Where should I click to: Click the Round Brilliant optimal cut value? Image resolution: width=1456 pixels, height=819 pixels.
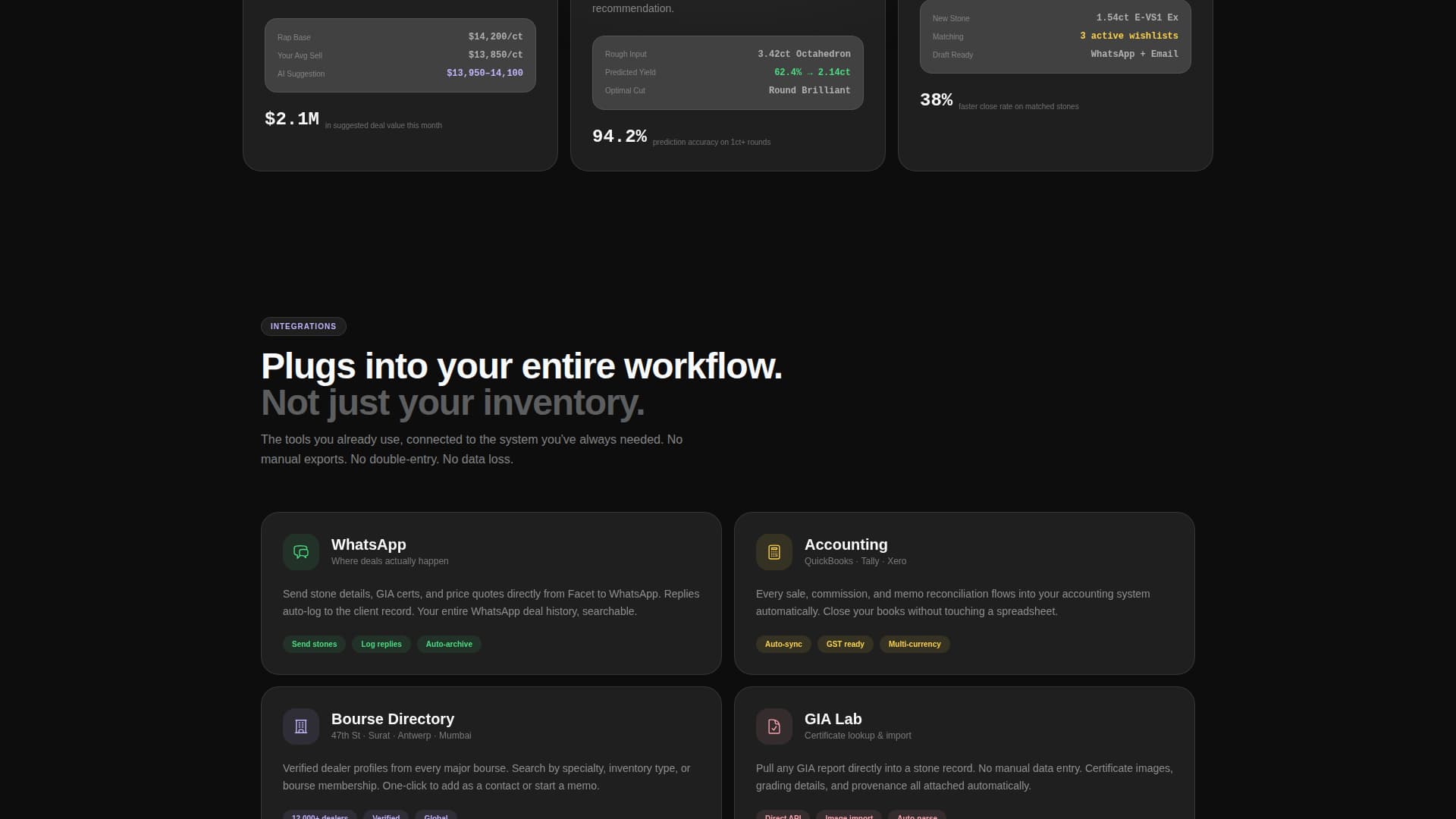[x=809, y=90]
